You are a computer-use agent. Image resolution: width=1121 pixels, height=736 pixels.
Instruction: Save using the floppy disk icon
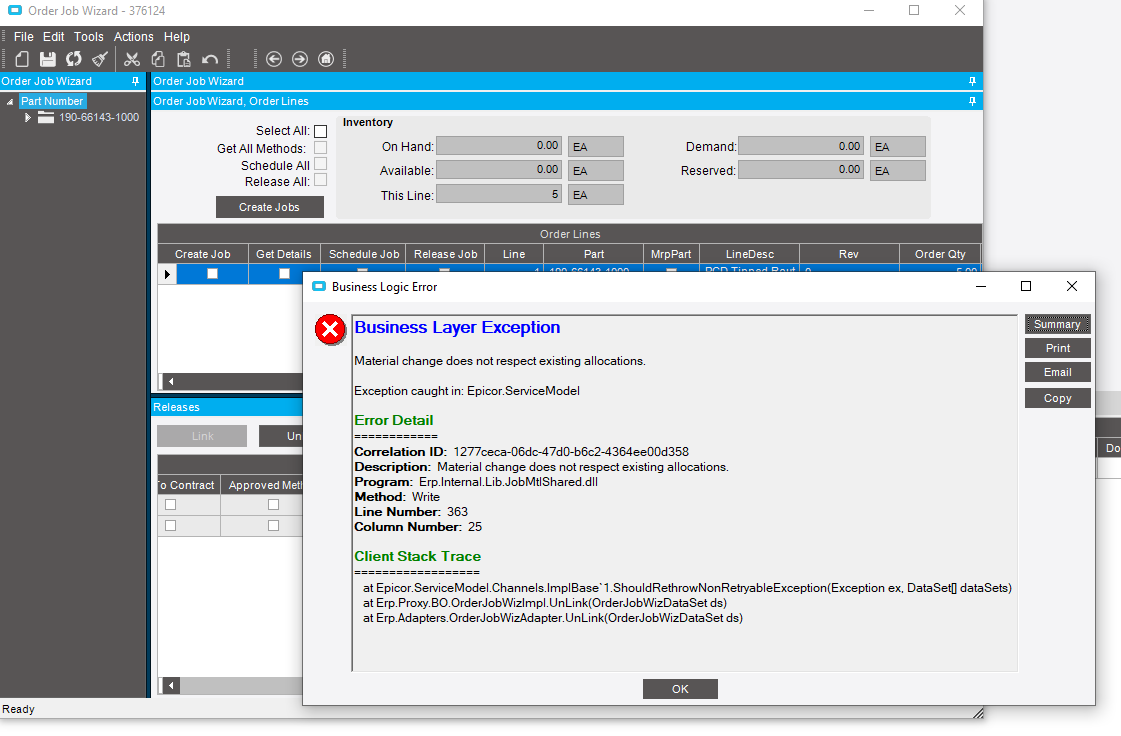pos(47,59)
